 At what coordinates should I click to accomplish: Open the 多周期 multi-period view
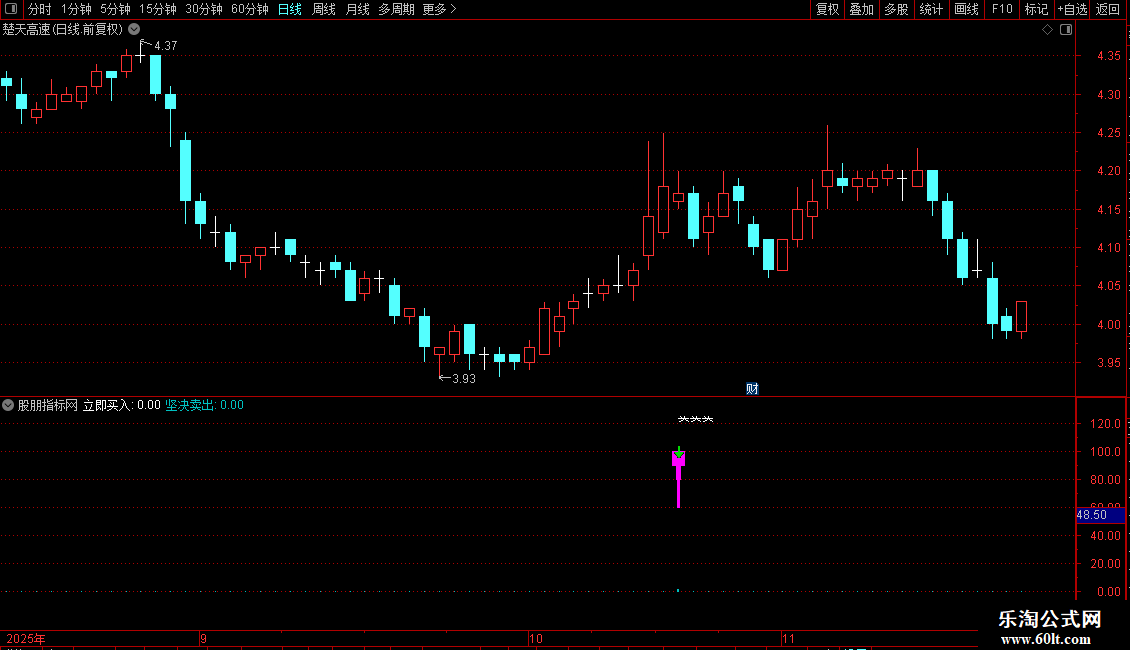(396, 9)
